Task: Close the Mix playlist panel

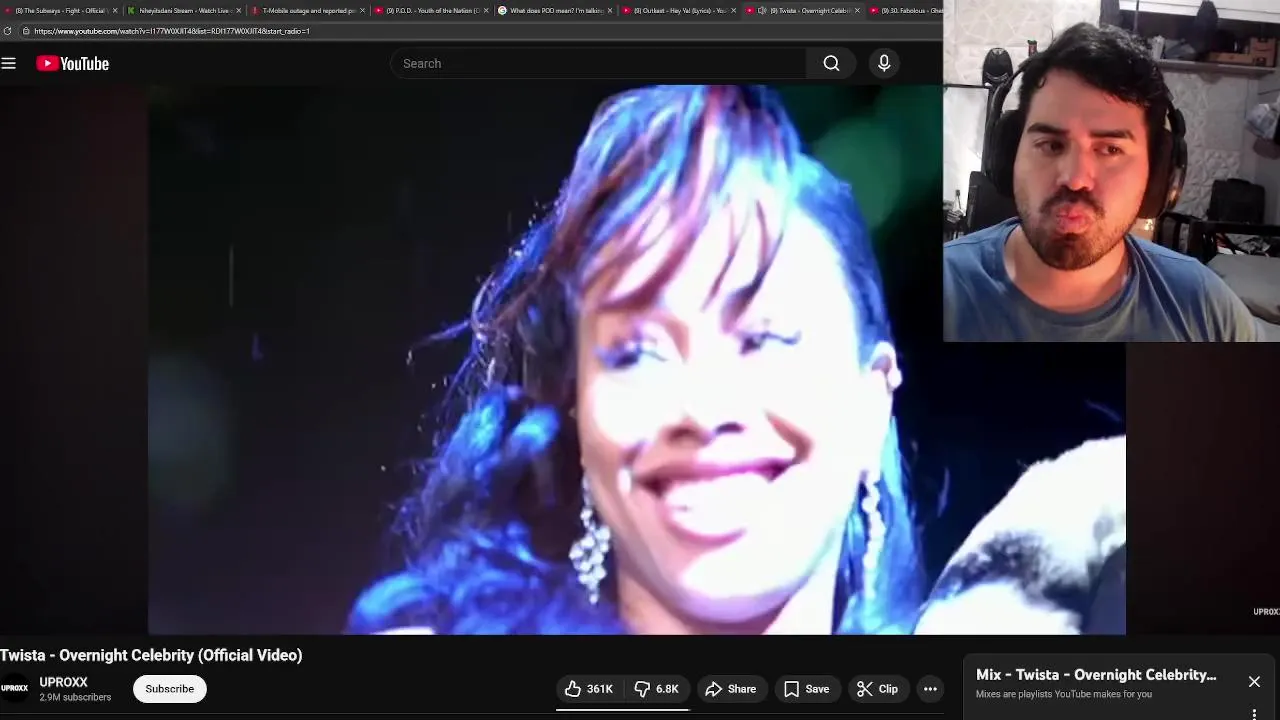Action: (x=1254, y=682)
